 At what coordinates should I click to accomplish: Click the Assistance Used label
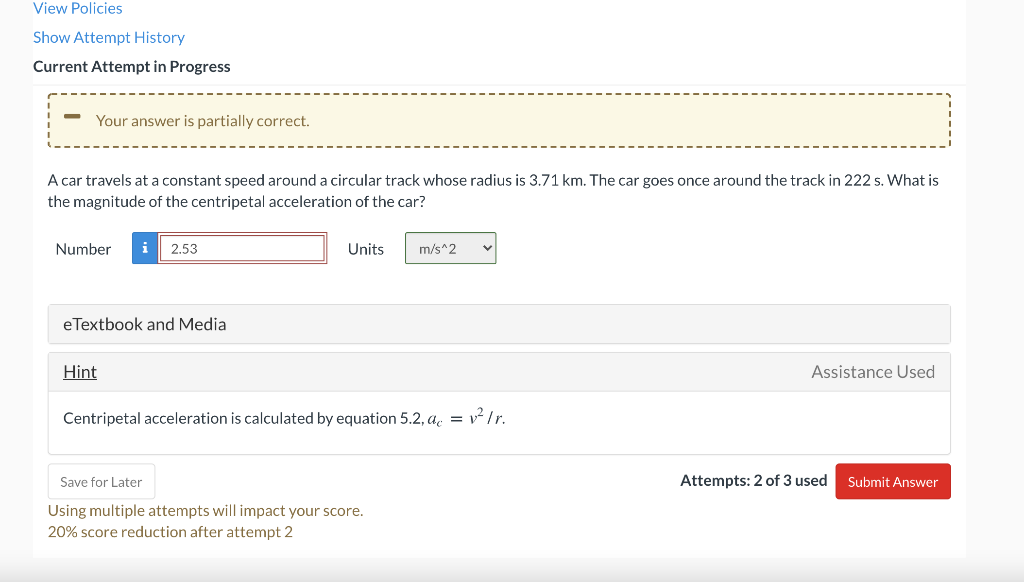pos(872,372)
